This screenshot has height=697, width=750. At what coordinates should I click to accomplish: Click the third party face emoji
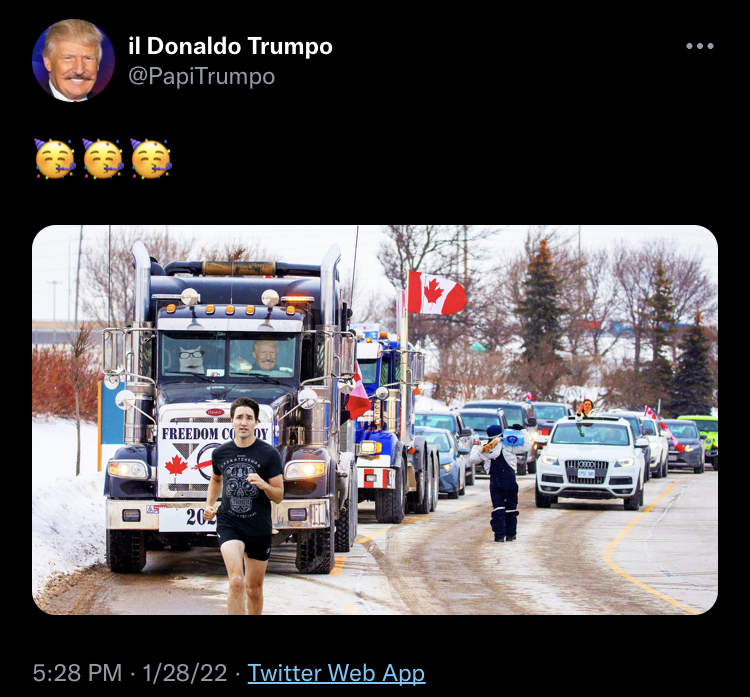click(151, 159)
